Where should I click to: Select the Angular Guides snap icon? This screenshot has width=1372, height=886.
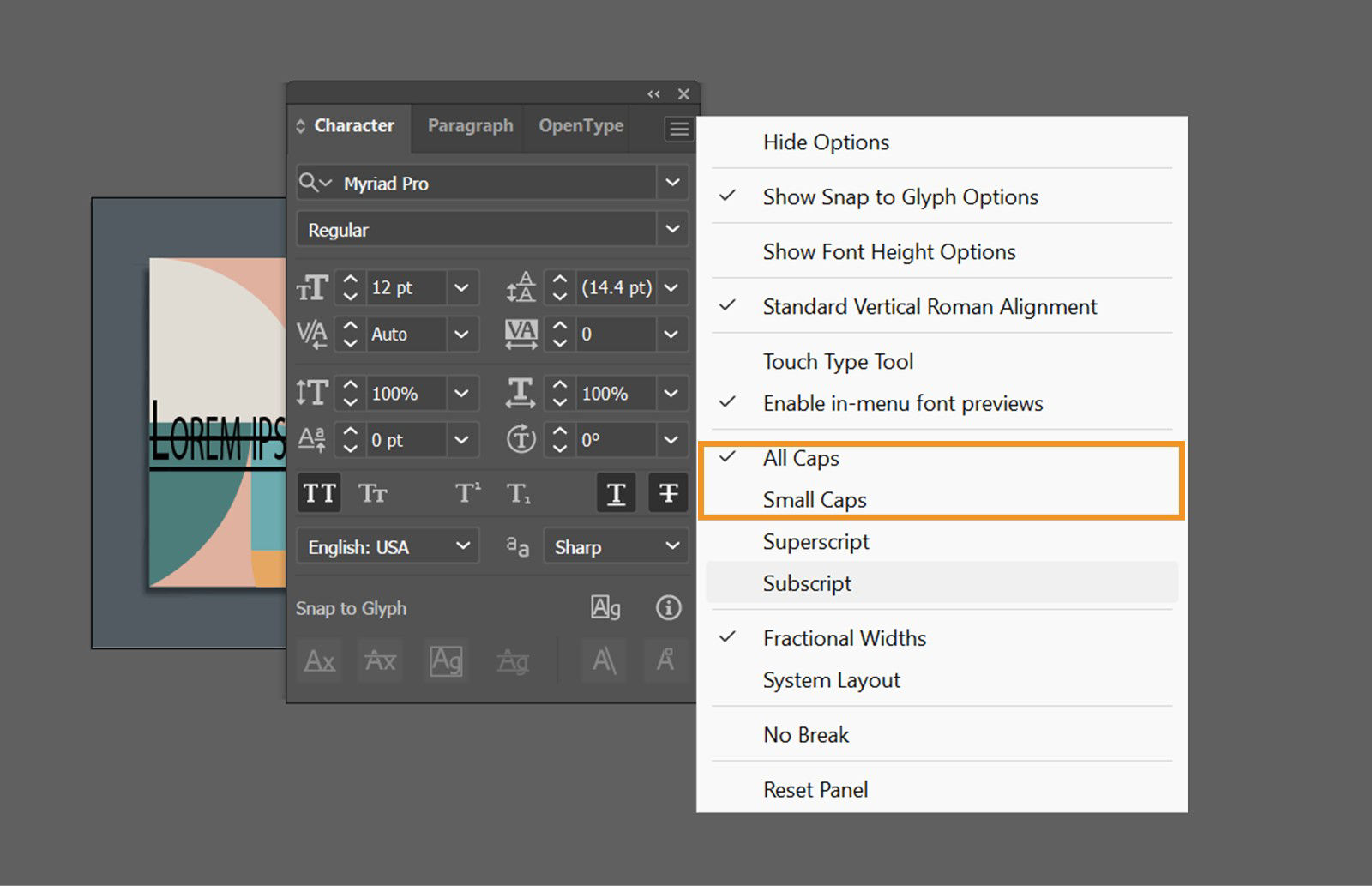point(605,661)
